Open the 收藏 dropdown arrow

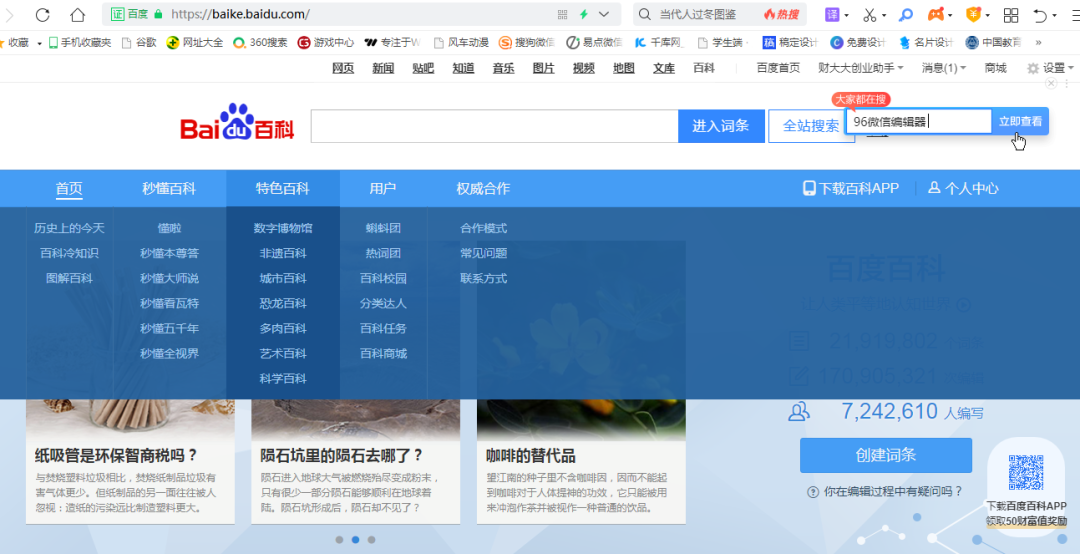[39, 43]
